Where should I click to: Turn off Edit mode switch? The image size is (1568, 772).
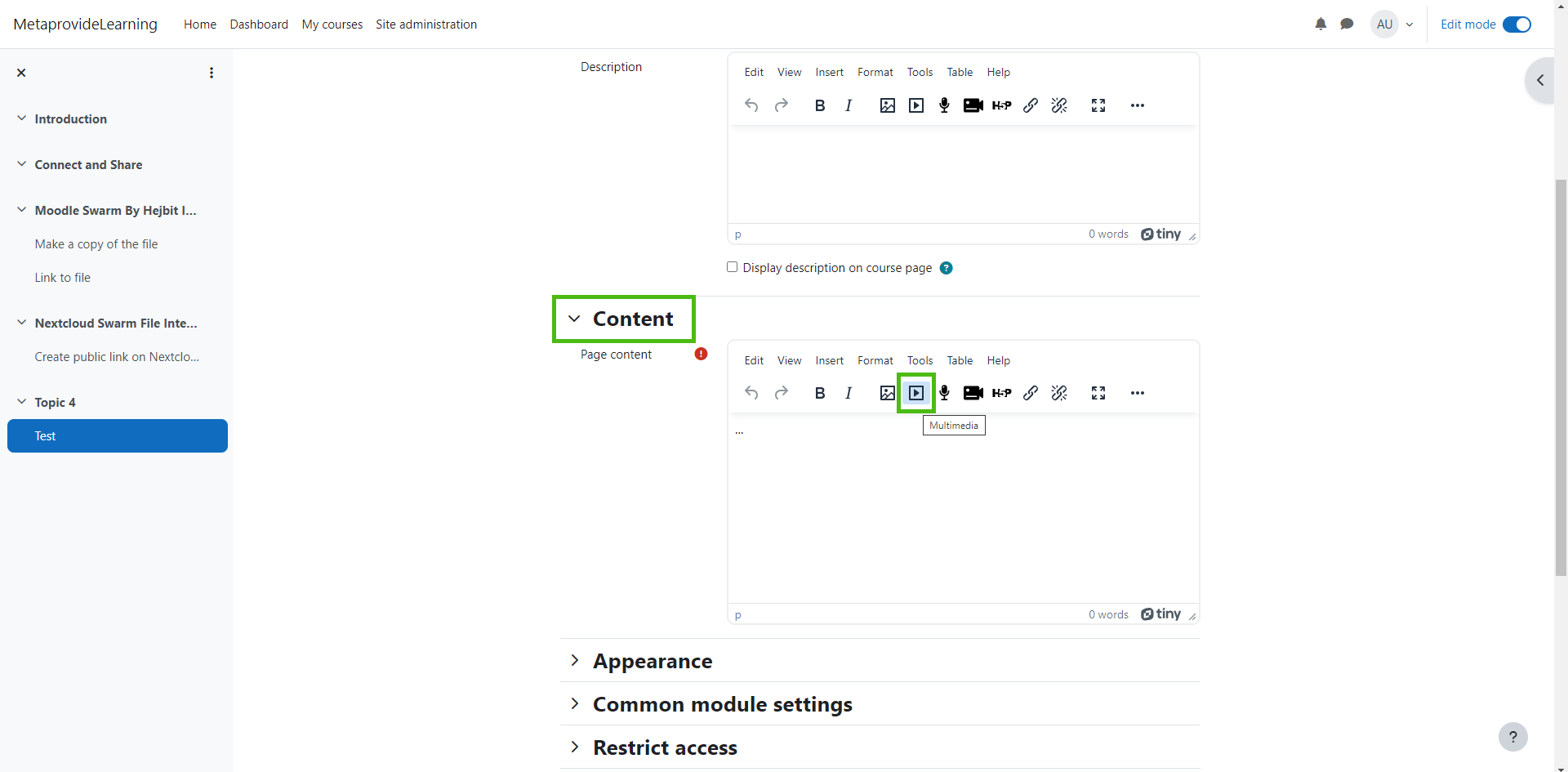1517,25
